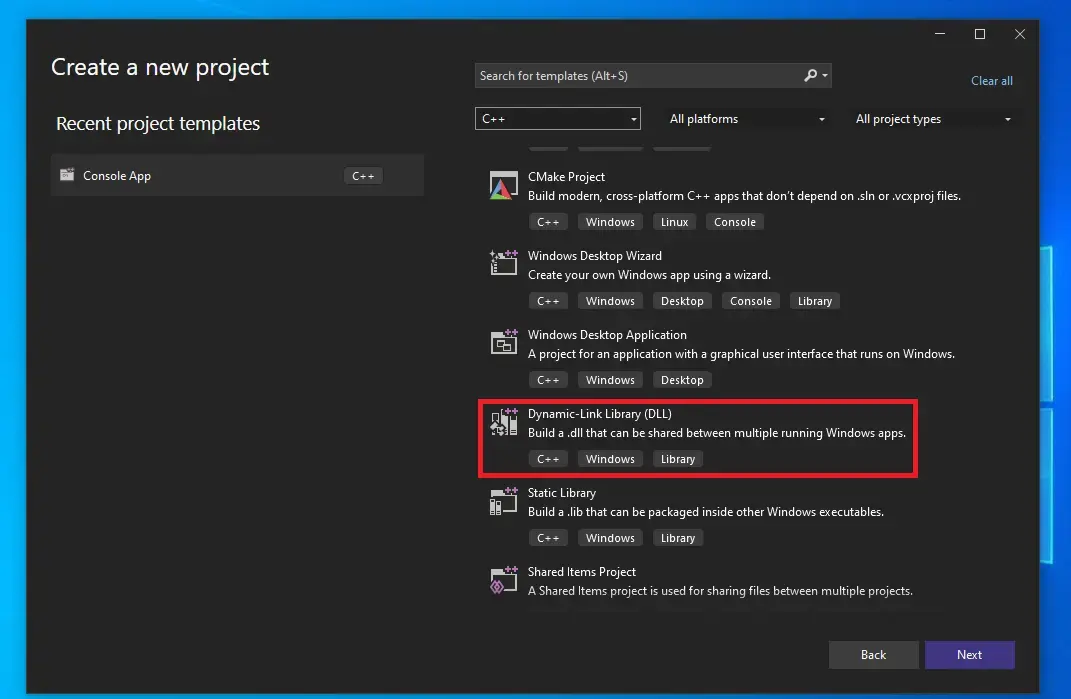
Task: Open the All project types dropdown
Action: 933,119
